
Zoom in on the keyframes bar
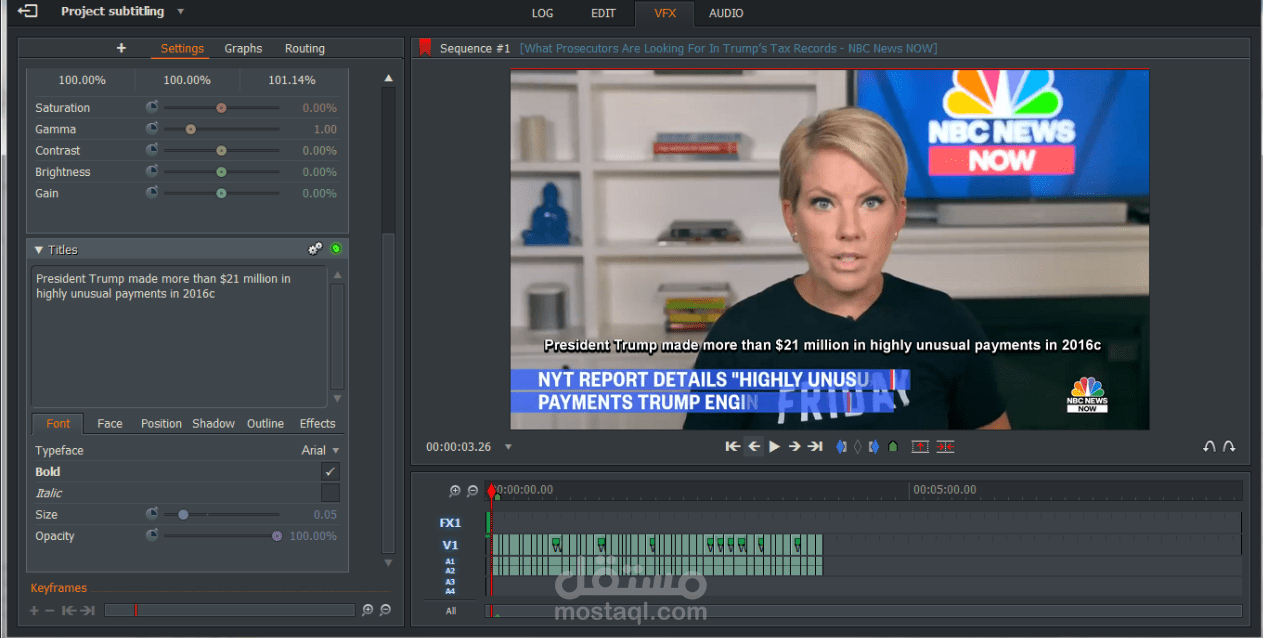pyautogui.click(x=368, y=610)
